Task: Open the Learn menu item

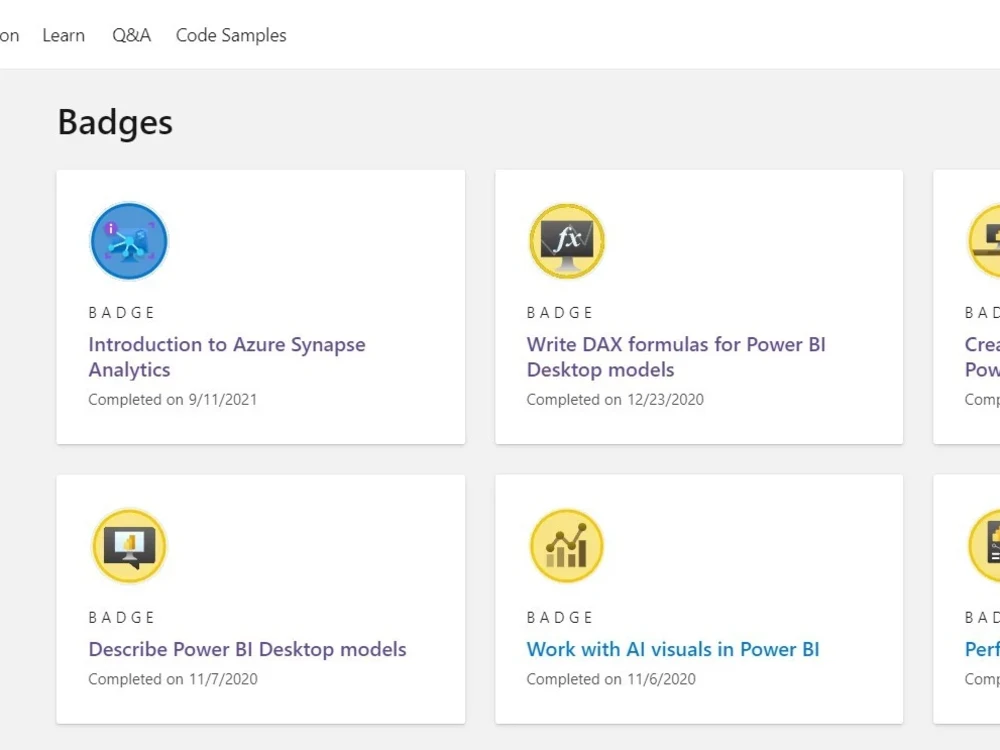Action: tap(63, 35)
